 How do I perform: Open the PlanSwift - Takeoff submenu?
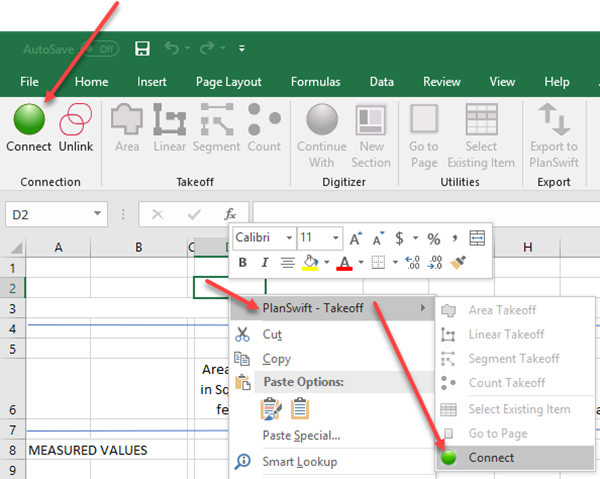coord(332,308)
